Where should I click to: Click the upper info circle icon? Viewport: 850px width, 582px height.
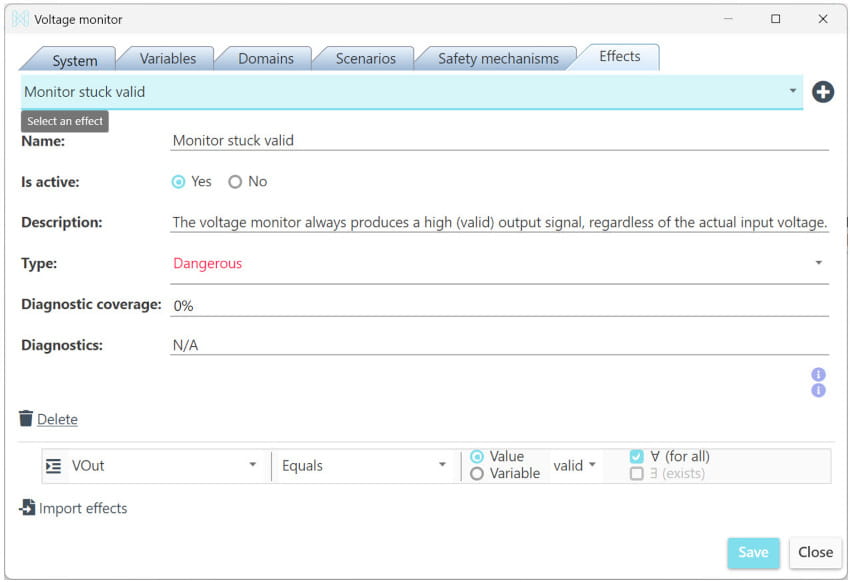click(818, 374)
